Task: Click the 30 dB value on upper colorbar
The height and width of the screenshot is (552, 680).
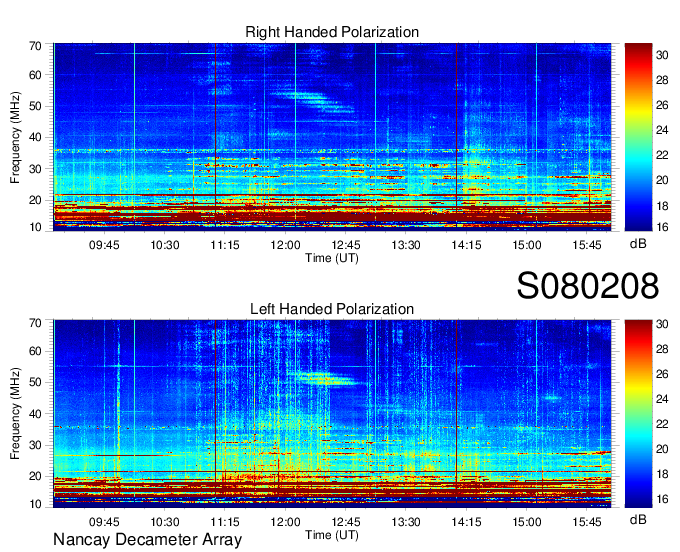Action: tap(662, 55)
